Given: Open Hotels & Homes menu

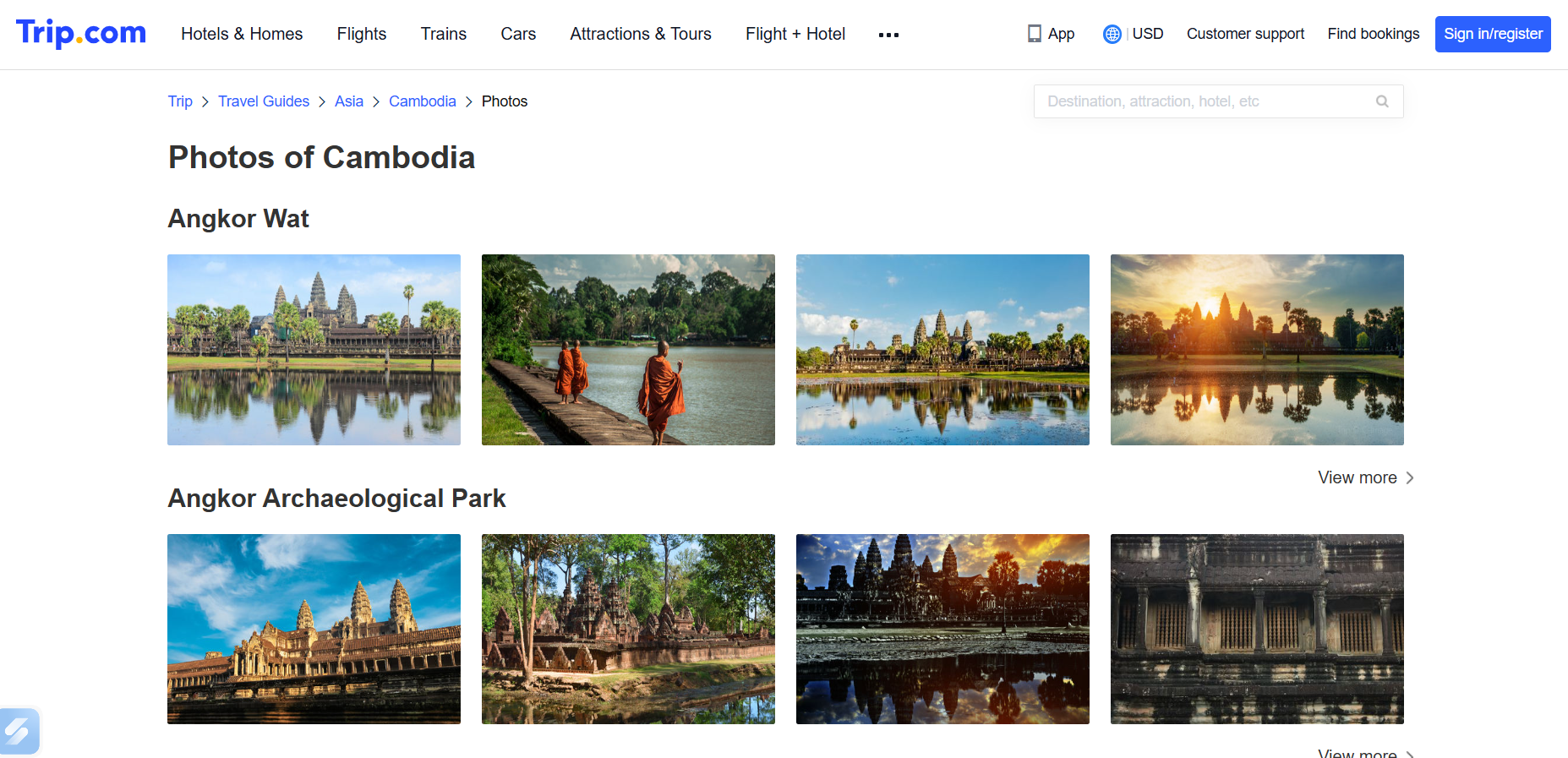Looking at the screenshot, I should pos(242,34).
